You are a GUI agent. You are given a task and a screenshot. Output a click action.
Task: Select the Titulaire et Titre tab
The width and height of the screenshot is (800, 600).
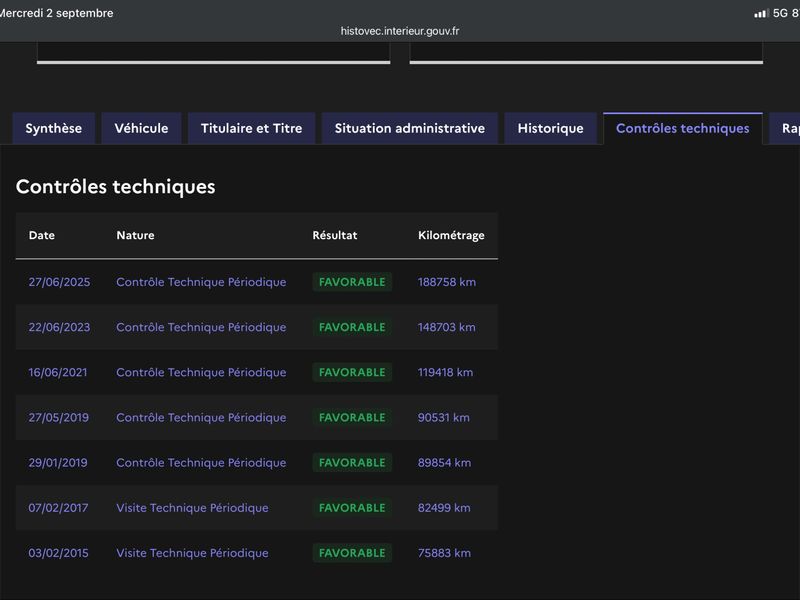click(x=252, y=128)
